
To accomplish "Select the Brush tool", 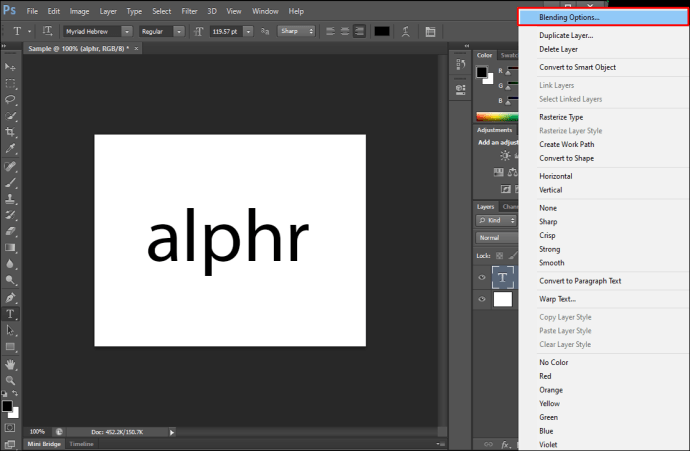I will tap(10, 183).
